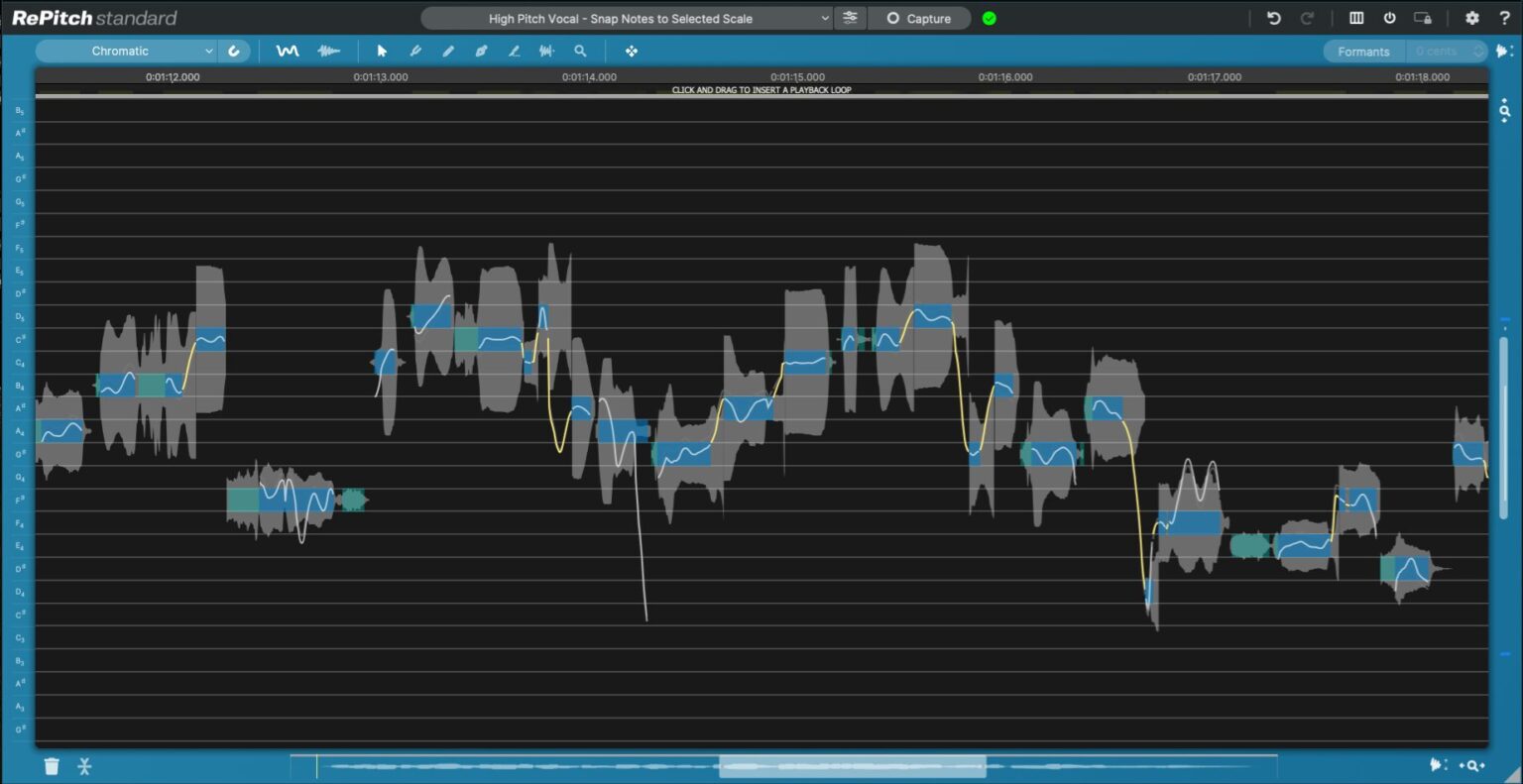Toggle the power bypass button
Viewport: 1523px width, 784px height.
click(1389, 18)
